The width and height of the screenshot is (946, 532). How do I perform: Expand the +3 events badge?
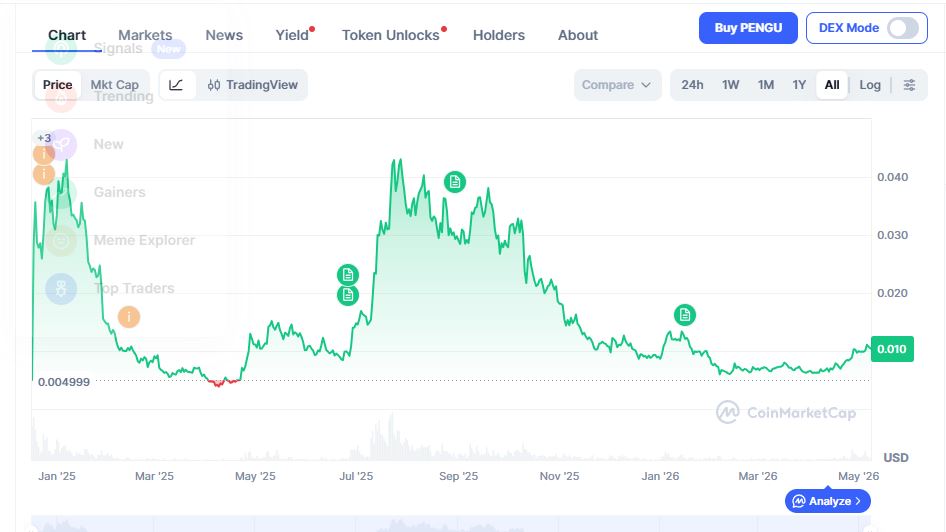pos(44,138)
